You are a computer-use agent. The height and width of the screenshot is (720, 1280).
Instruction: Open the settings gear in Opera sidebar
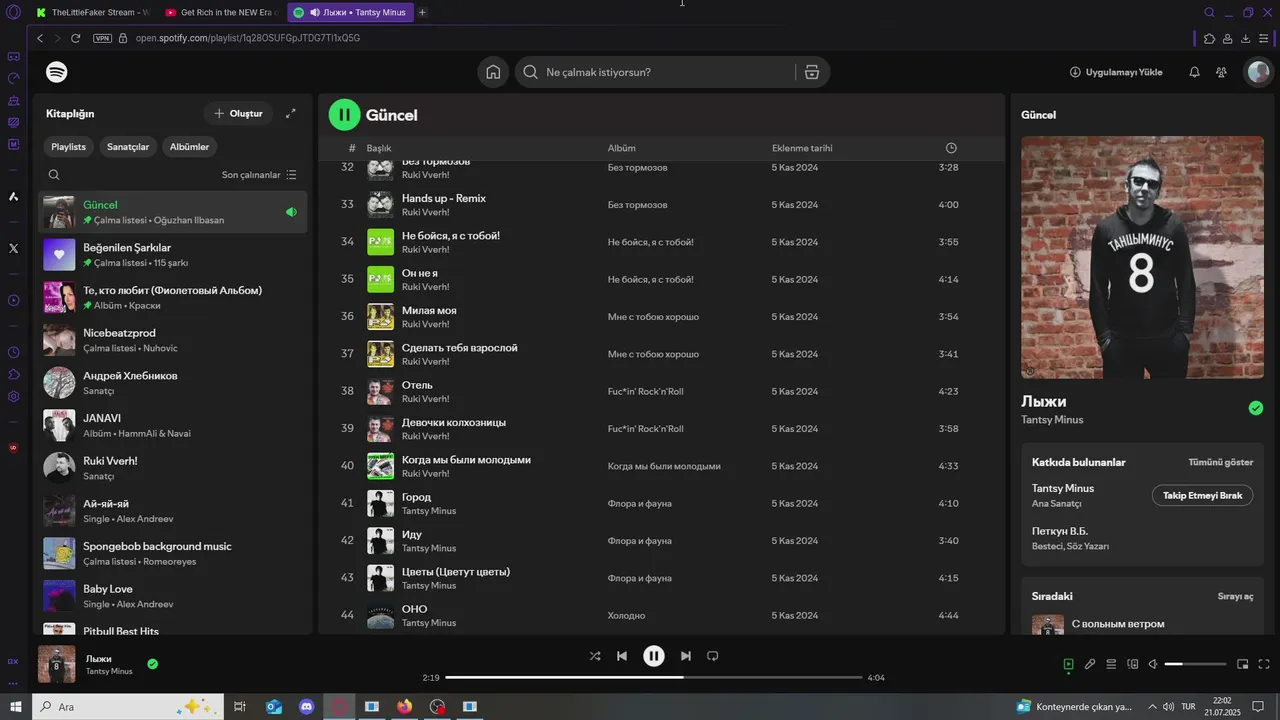[13, 396]
